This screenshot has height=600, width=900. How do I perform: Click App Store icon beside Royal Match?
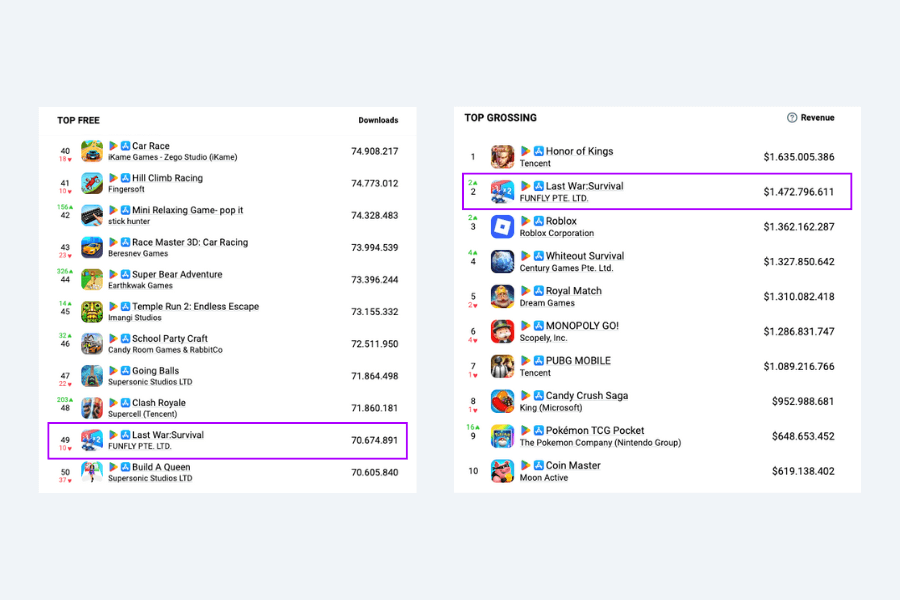[538, 291]
